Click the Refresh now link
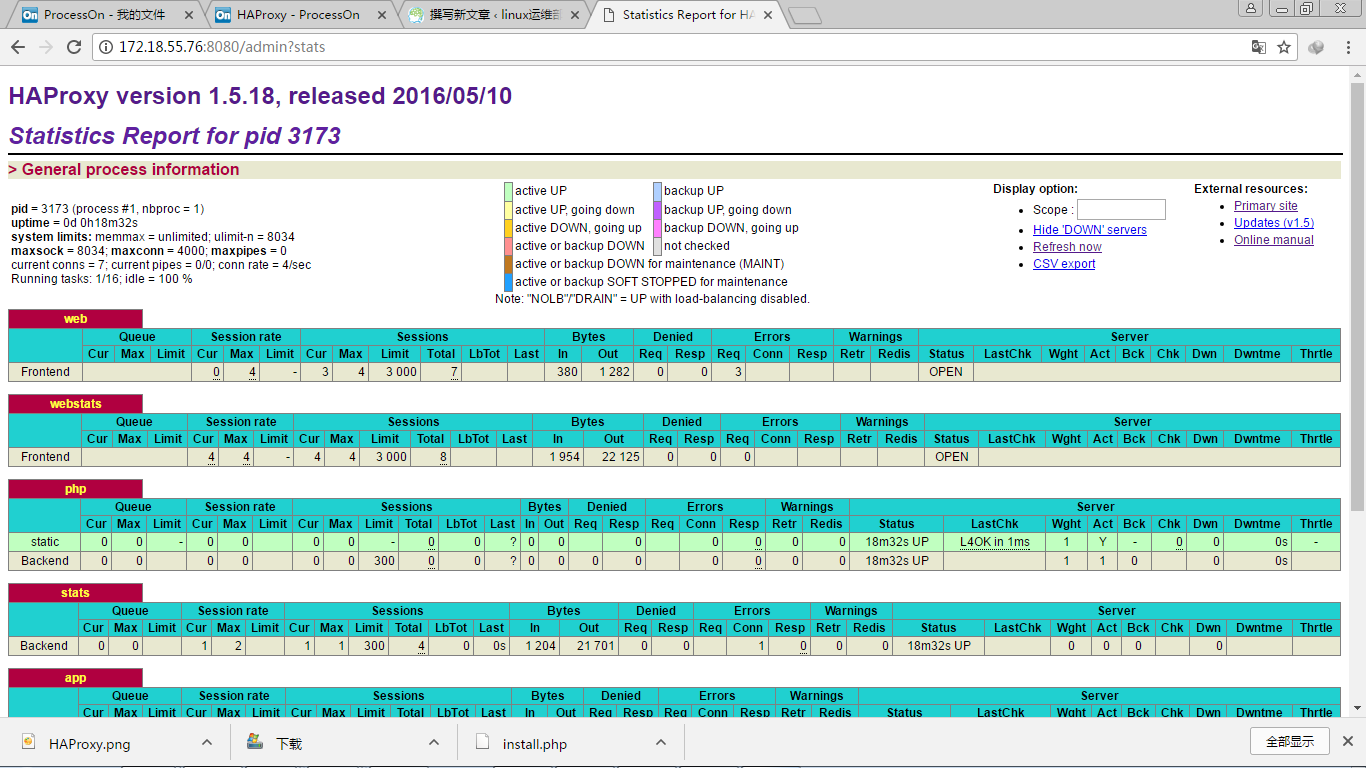 click(1067, 247)
